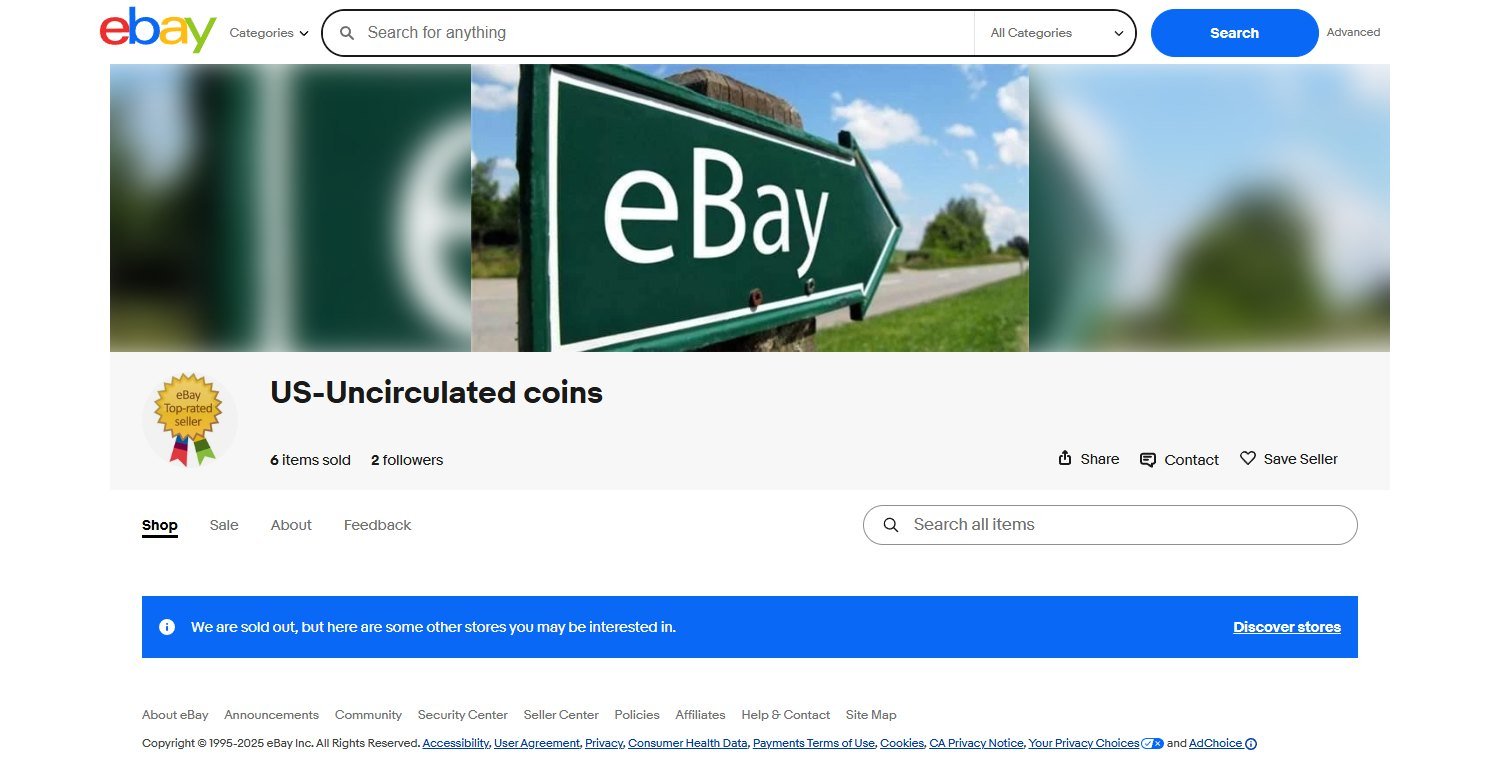This screenshot has width=1490, height=780.
Task: Click the Contact message icon
Action: pos(1148,460)
